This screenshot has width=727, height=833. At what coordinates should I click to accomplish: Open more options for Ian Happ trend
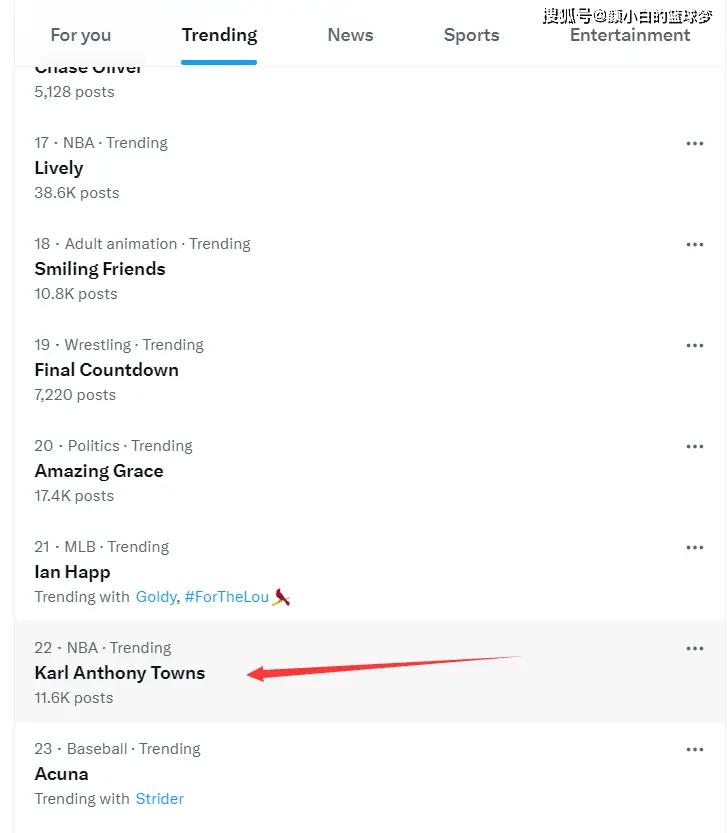pos(695,547)
